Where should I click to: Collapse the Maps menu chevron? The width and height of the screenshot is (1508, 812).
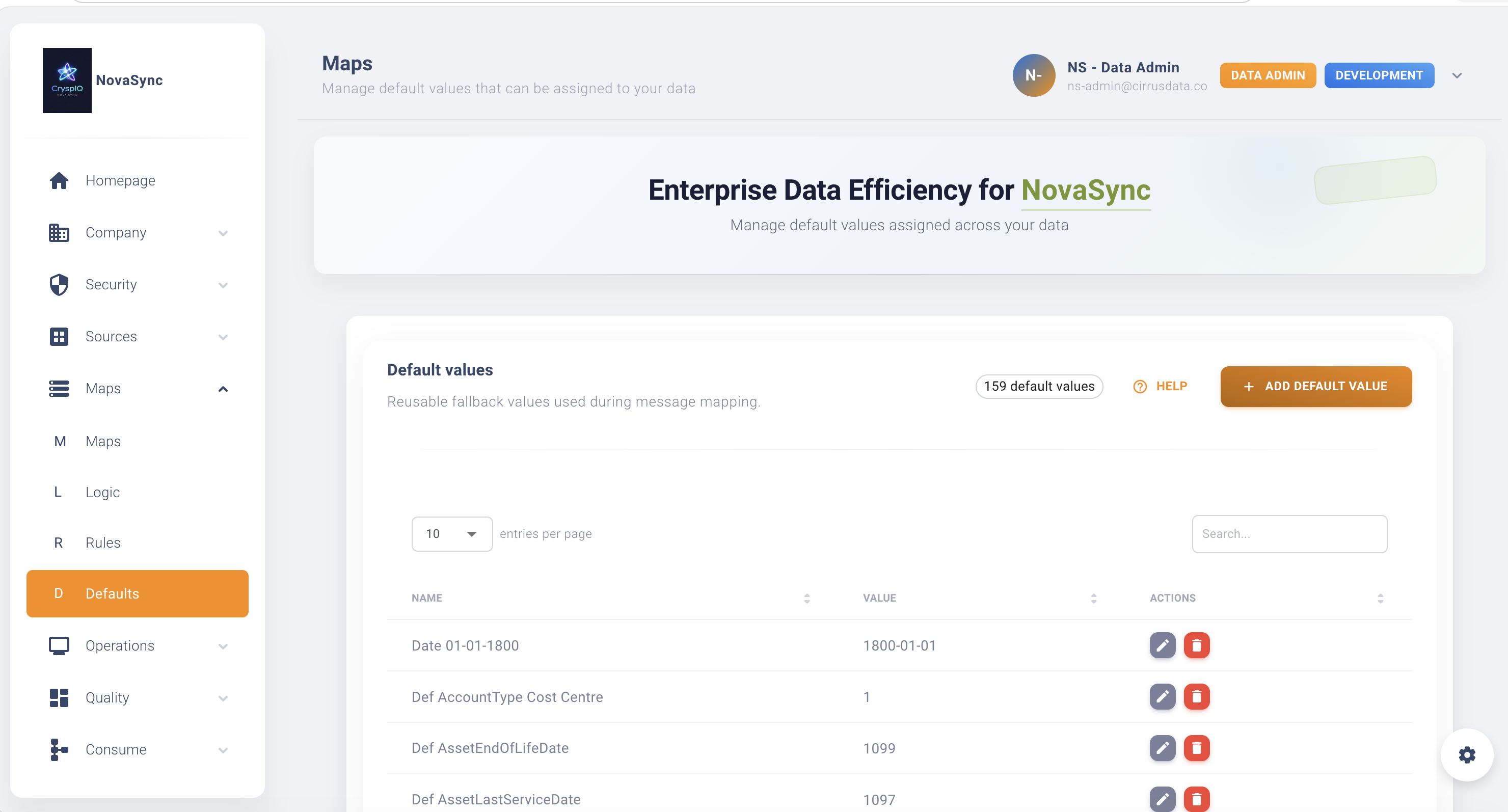[223, 389]
